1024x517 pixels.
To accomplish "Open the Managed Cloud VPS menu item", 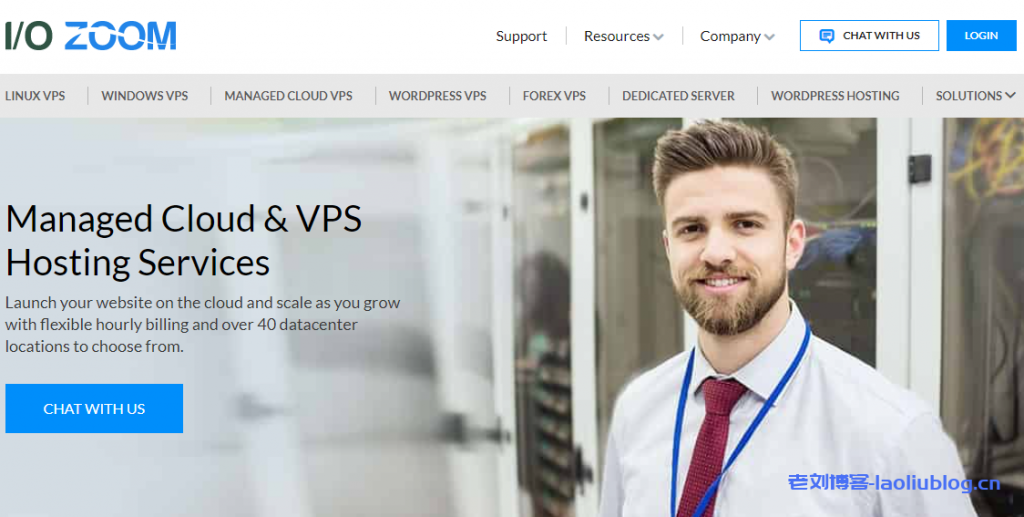I will (288, 96).
